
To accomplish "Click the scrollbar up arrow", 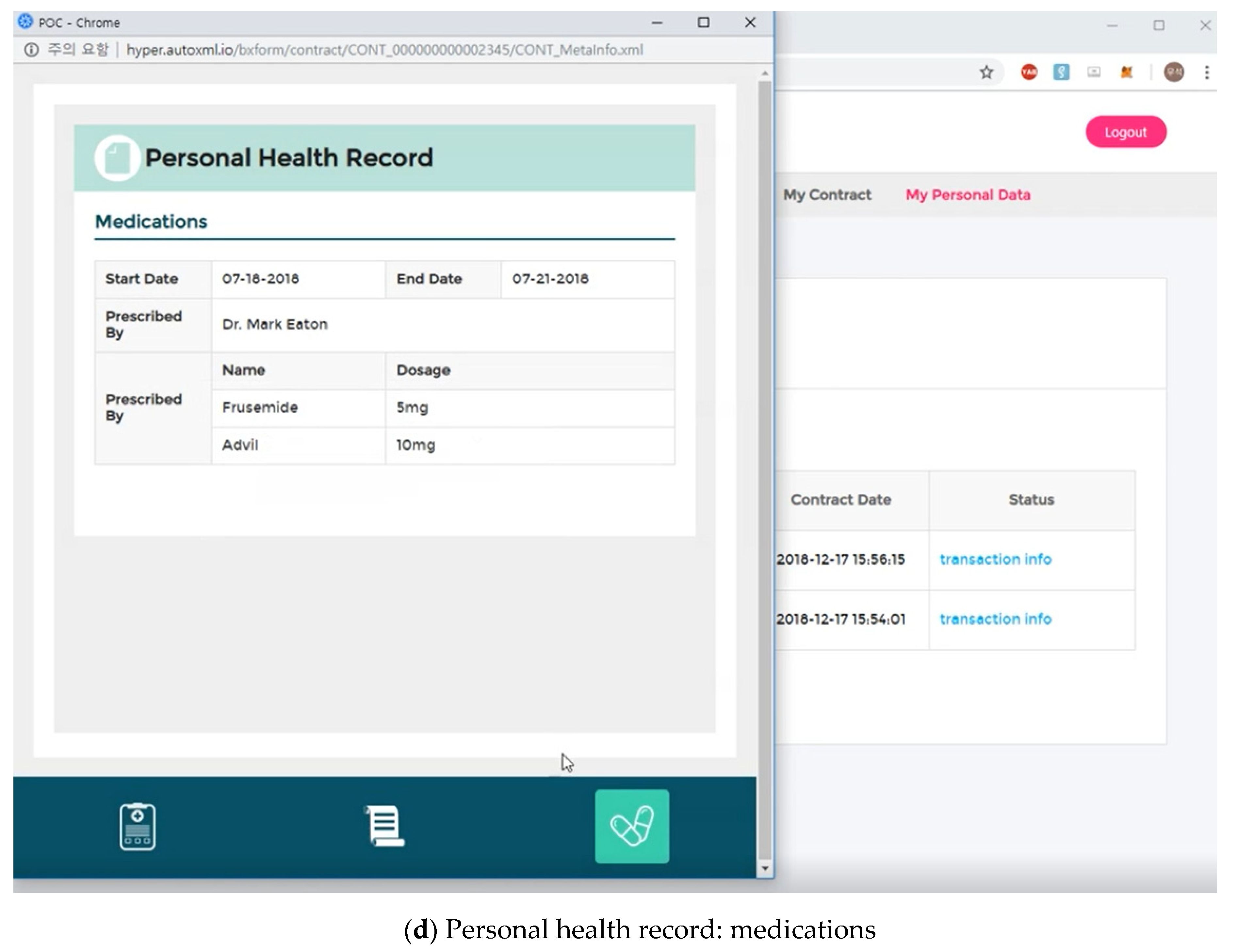I will [x=765, y=73].
